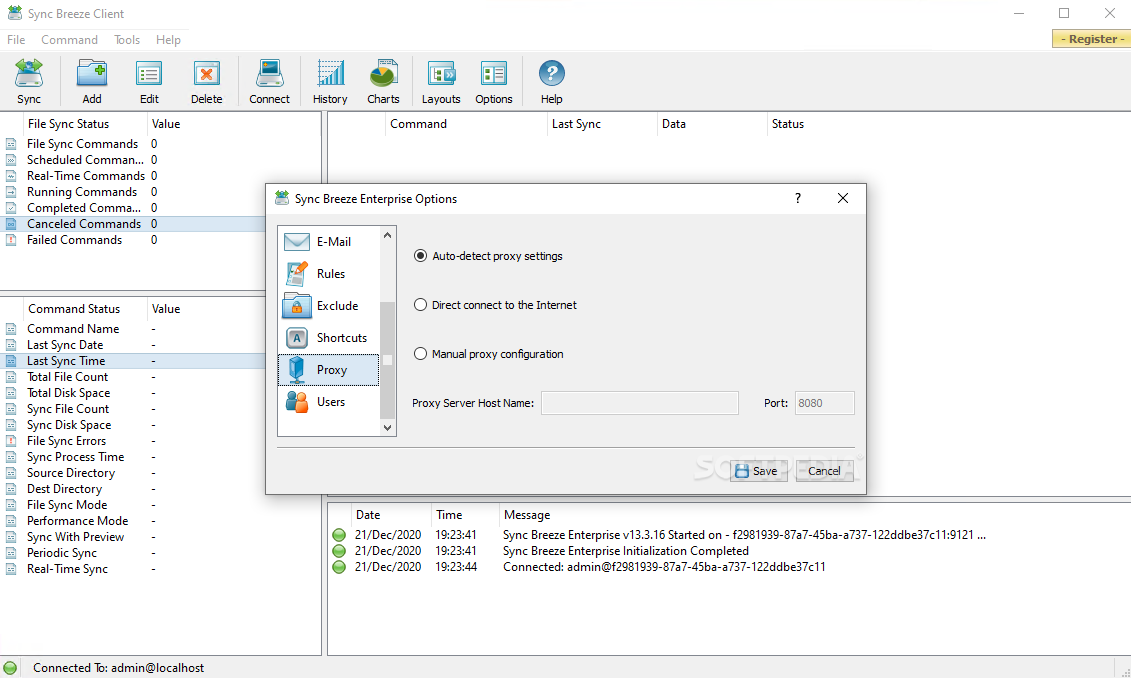Click the options list scroll up arrow
Viewport: 1131px width, 678px height.
point(387,235)
